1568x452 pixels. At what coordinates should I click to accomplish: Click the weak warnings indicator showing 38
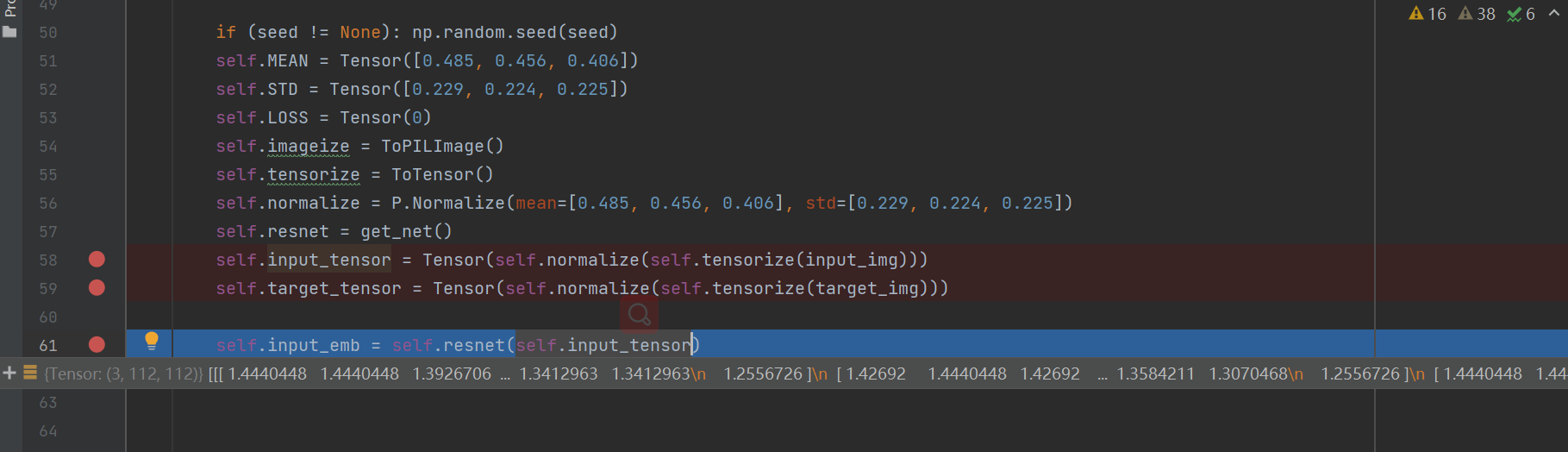pos(1477,14)
